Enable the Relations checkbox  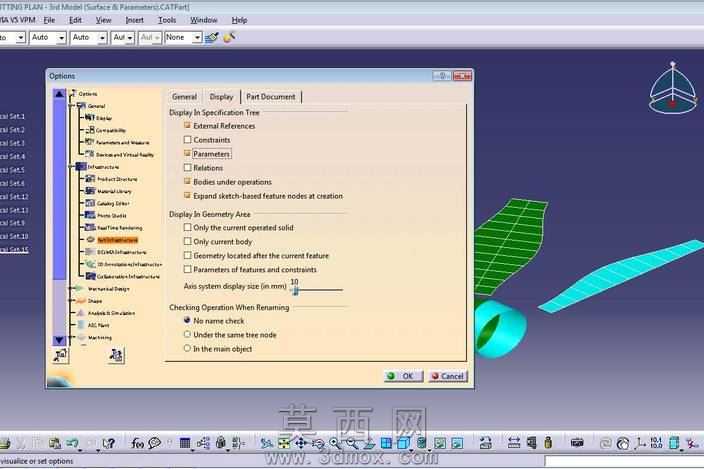point(188,167)
